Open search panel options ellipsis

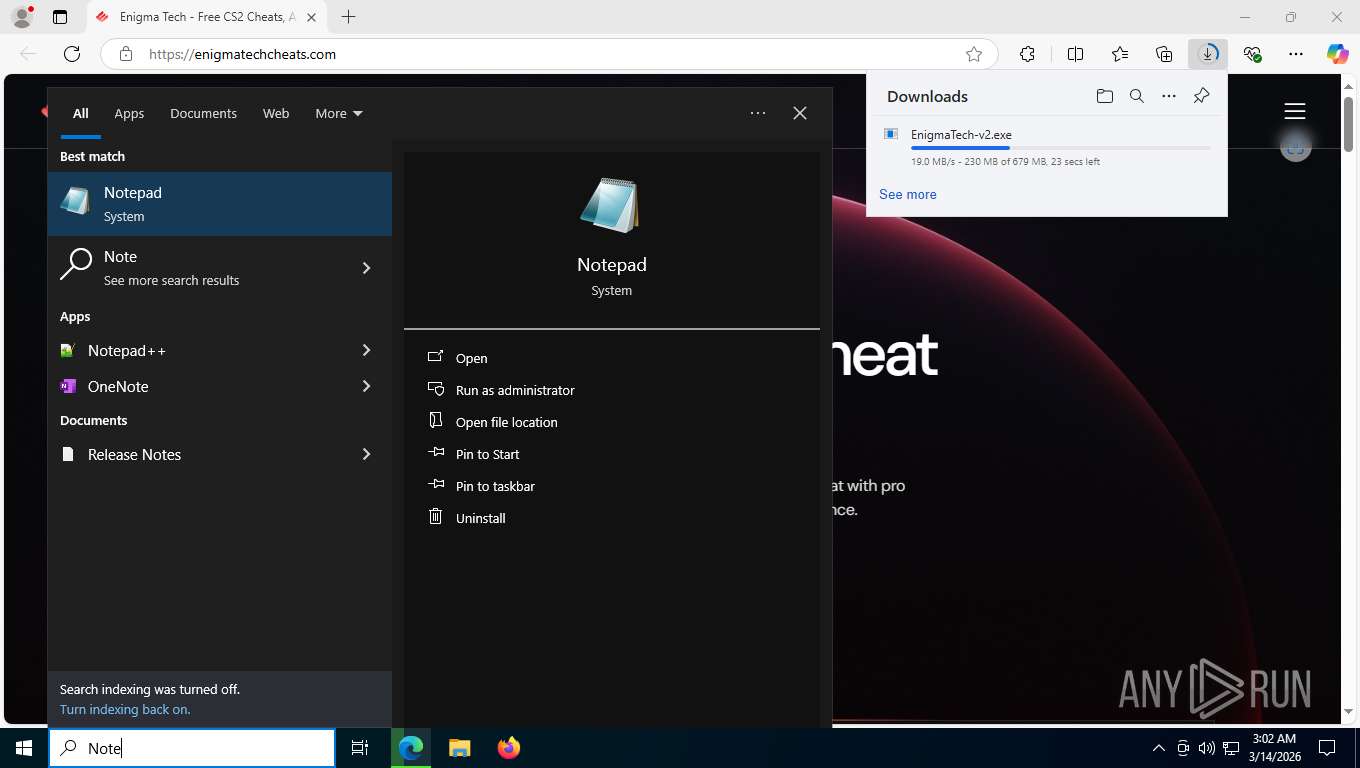(x=758, y=113)
